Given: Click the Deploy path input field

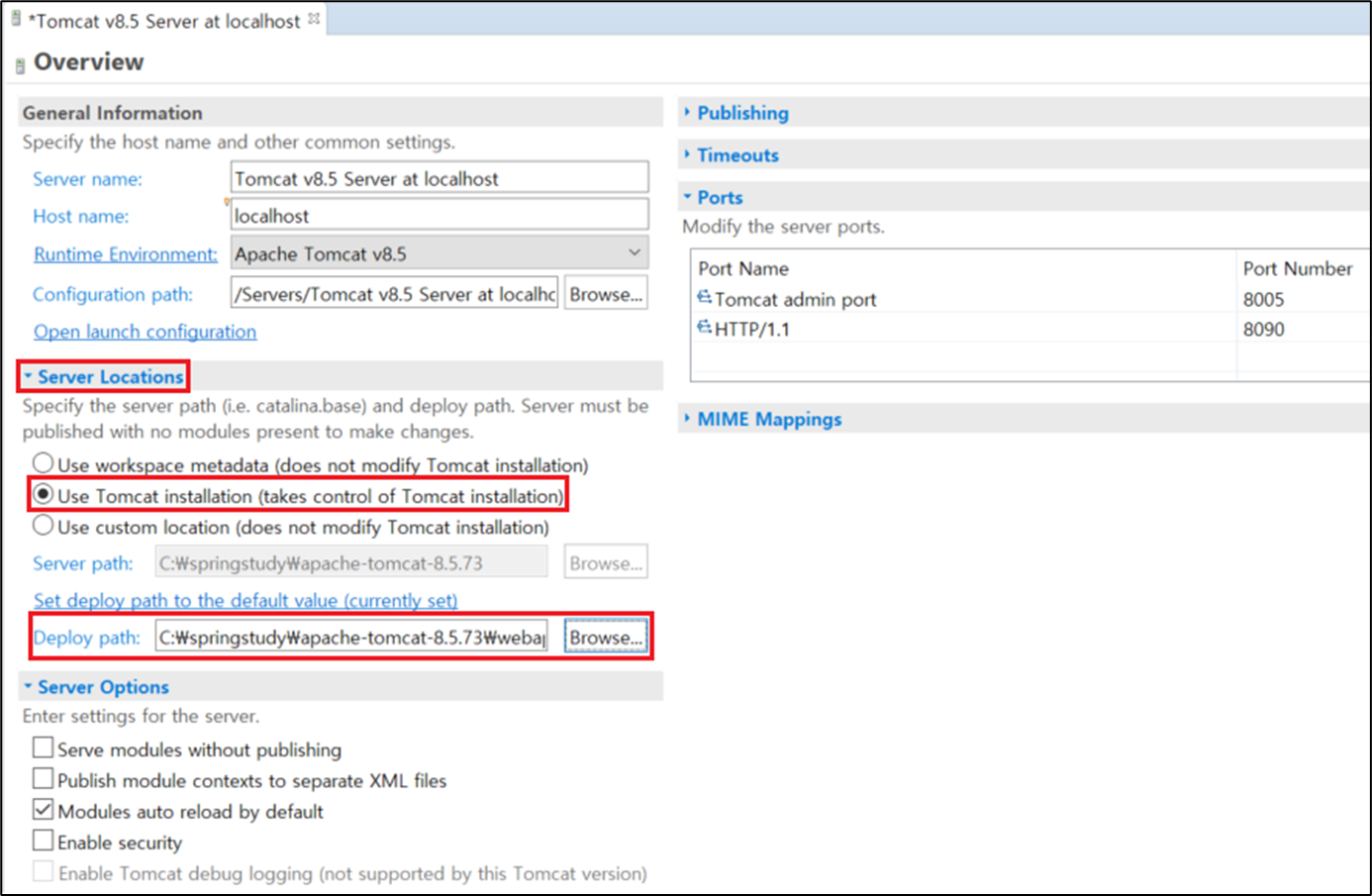Looking at the screenshot, I should [351, 638].
